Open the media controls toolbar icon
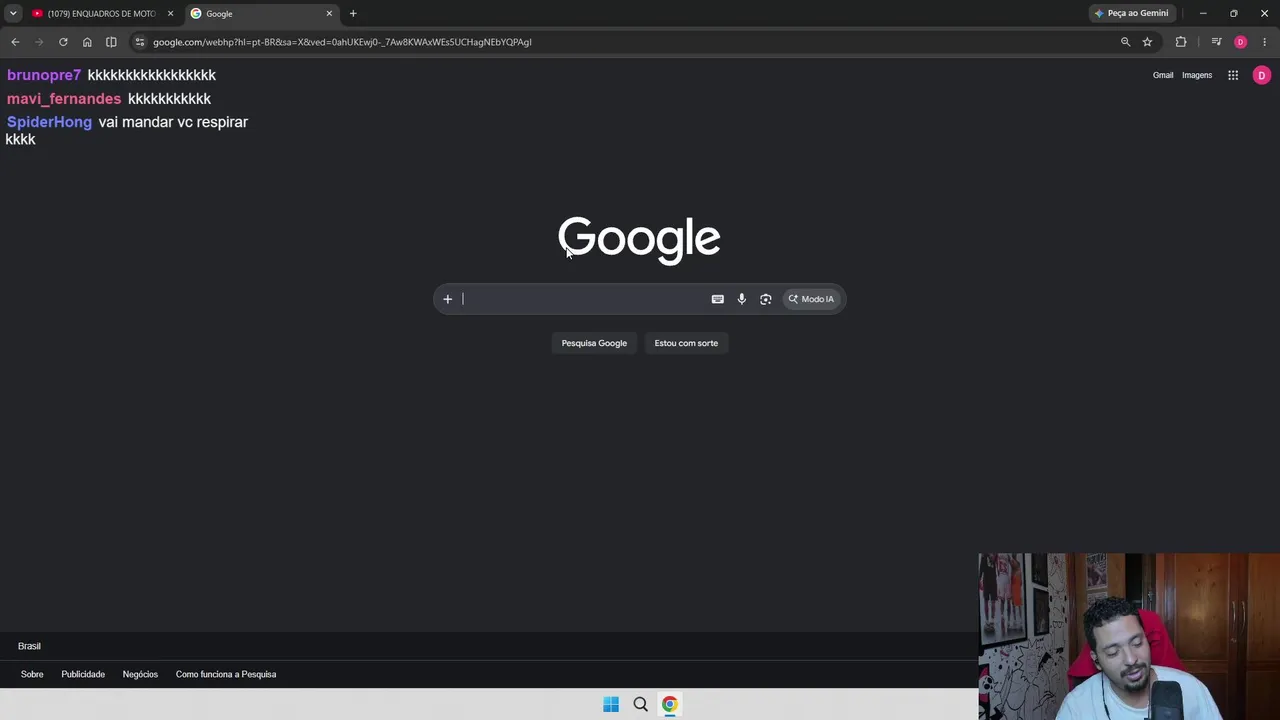The height and width of the screenshot is (720, 1280). point(1216,42)
